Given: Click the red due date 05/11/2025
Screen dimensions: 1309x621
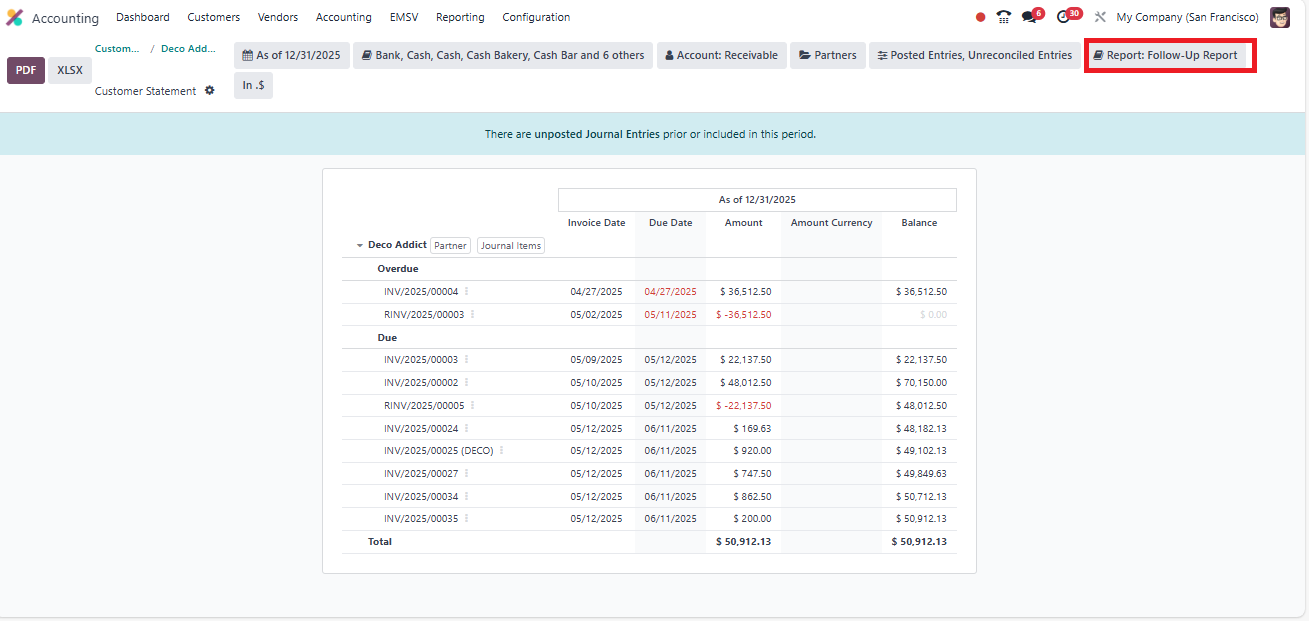Looking at the screenshot, I should point(671,314).
